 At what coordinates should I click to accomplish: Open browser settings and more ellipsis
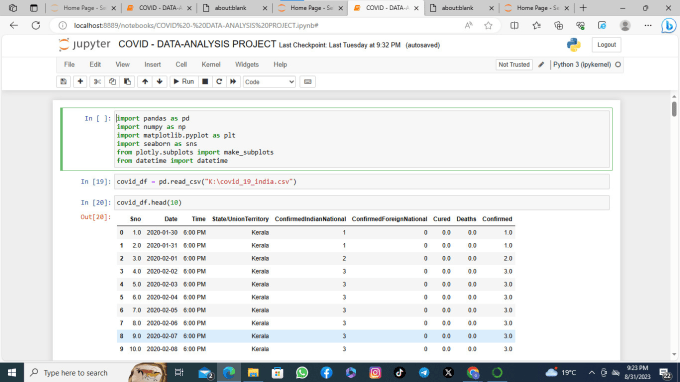click(648, 26)
